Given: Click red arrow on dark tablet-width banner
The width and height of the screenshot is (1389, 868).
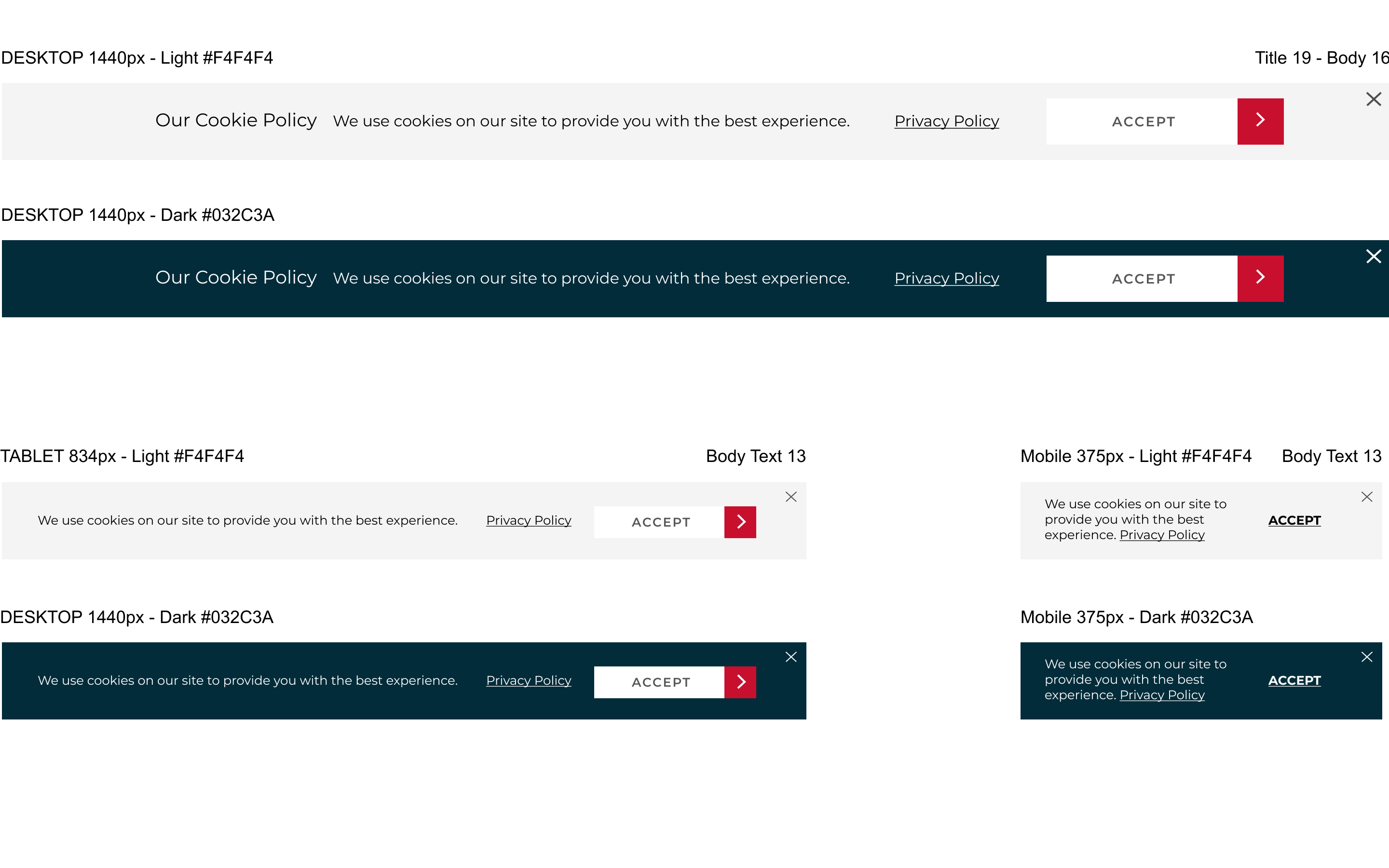Looking at the screenshot, I should [740, 682].
